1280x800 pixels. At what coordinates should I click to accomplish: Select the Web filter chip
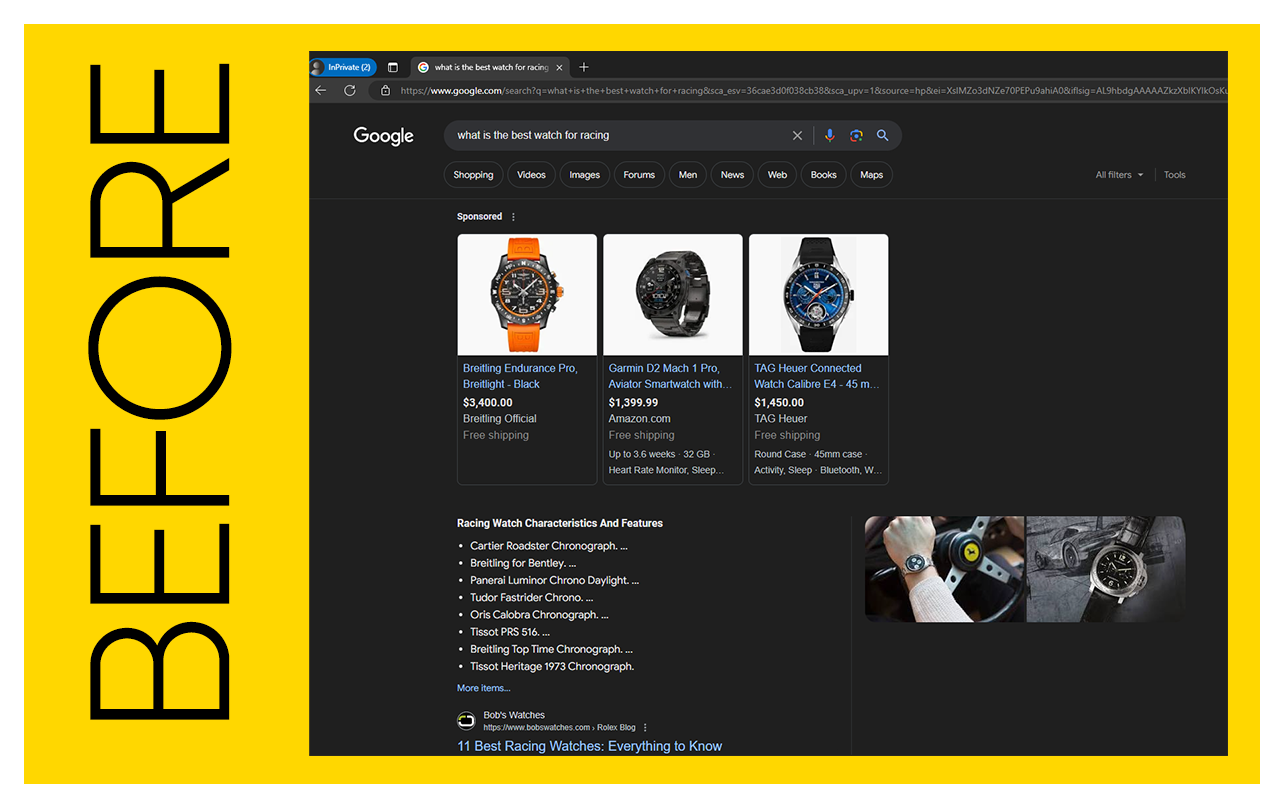[777, 174]
